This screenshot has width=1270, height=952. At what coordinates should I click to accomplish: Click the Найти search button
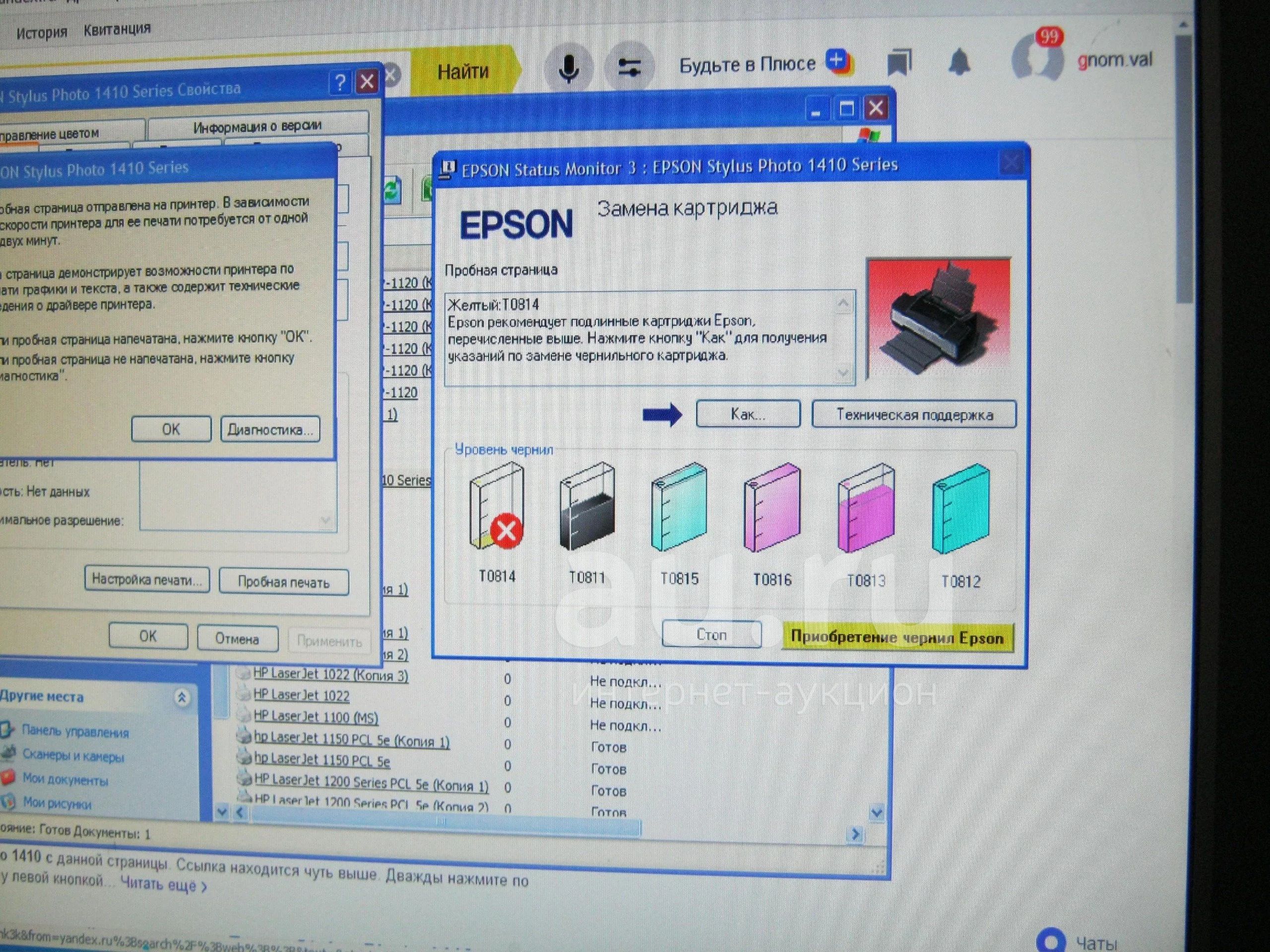(x=463, y=71)
